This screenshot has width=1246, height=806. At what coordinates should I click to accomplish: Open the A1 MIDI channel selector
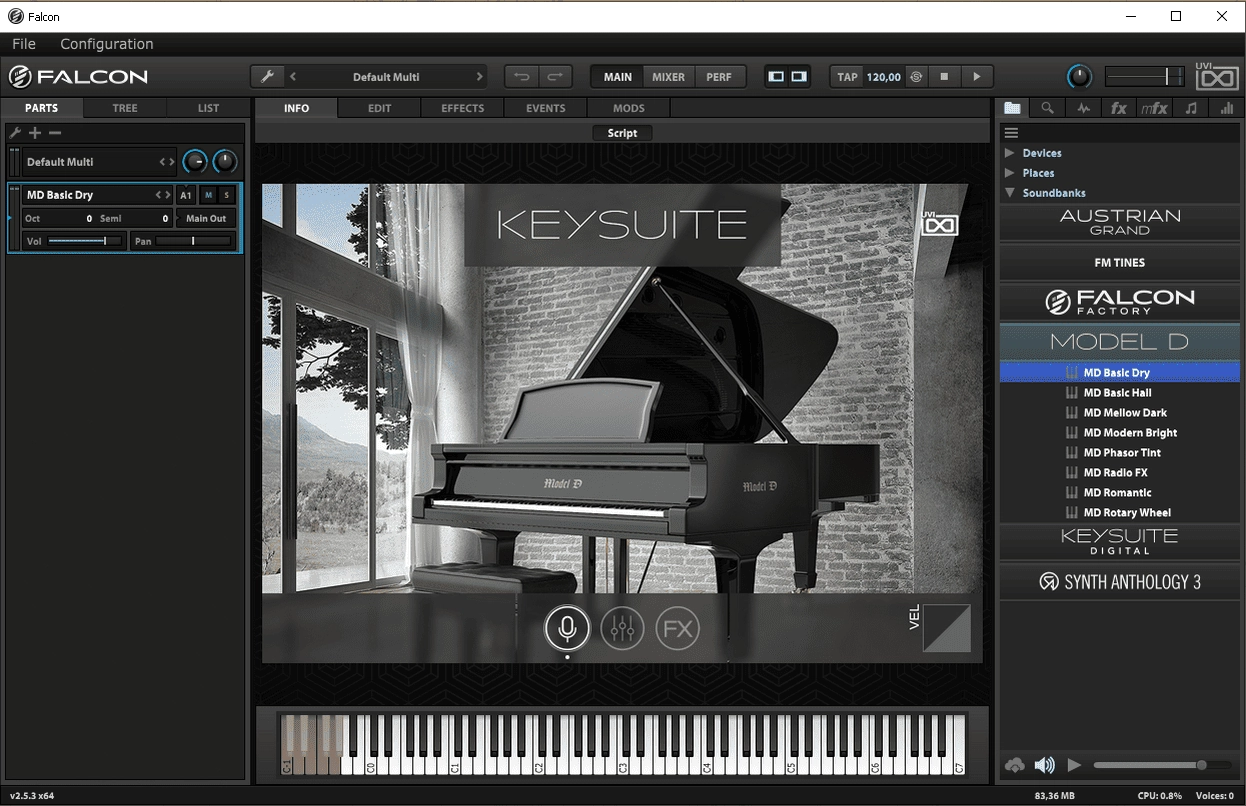tap(186, 195)
